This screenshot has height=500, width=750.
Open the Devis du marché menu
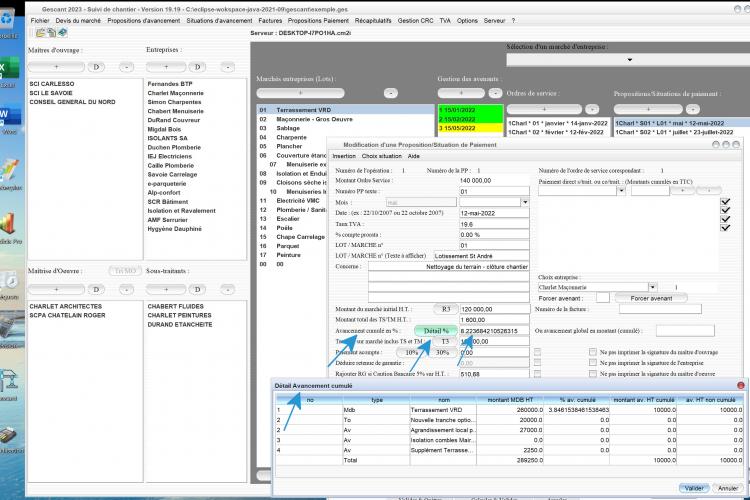(78, 21)
